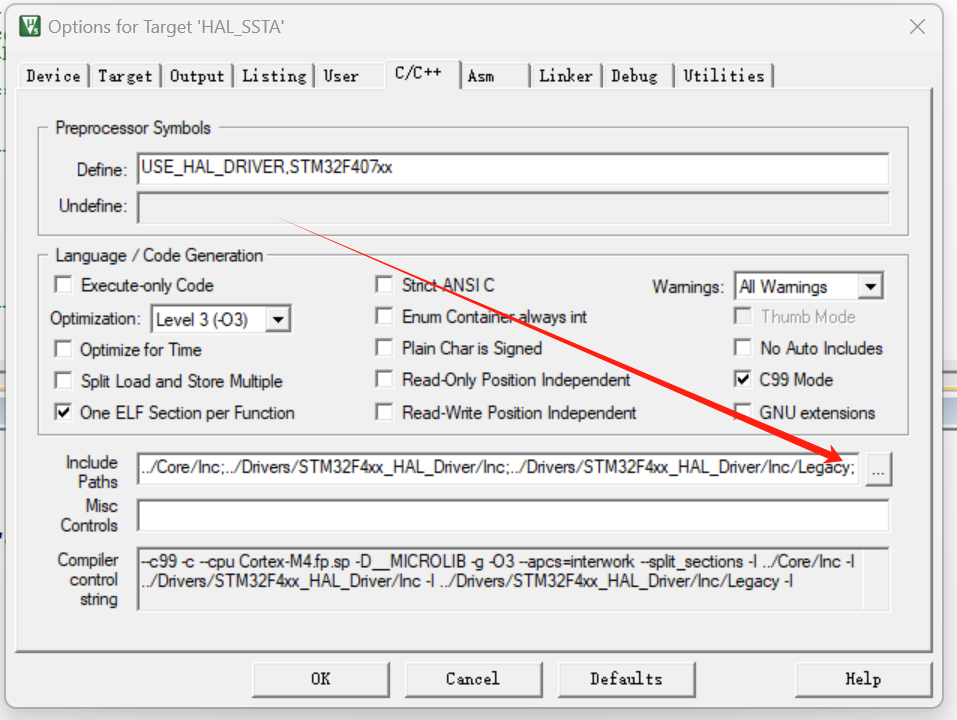Enable Split Load and Store Multiple
The width and height of the screenshot is (957, 720).
[x=63, y=381]
